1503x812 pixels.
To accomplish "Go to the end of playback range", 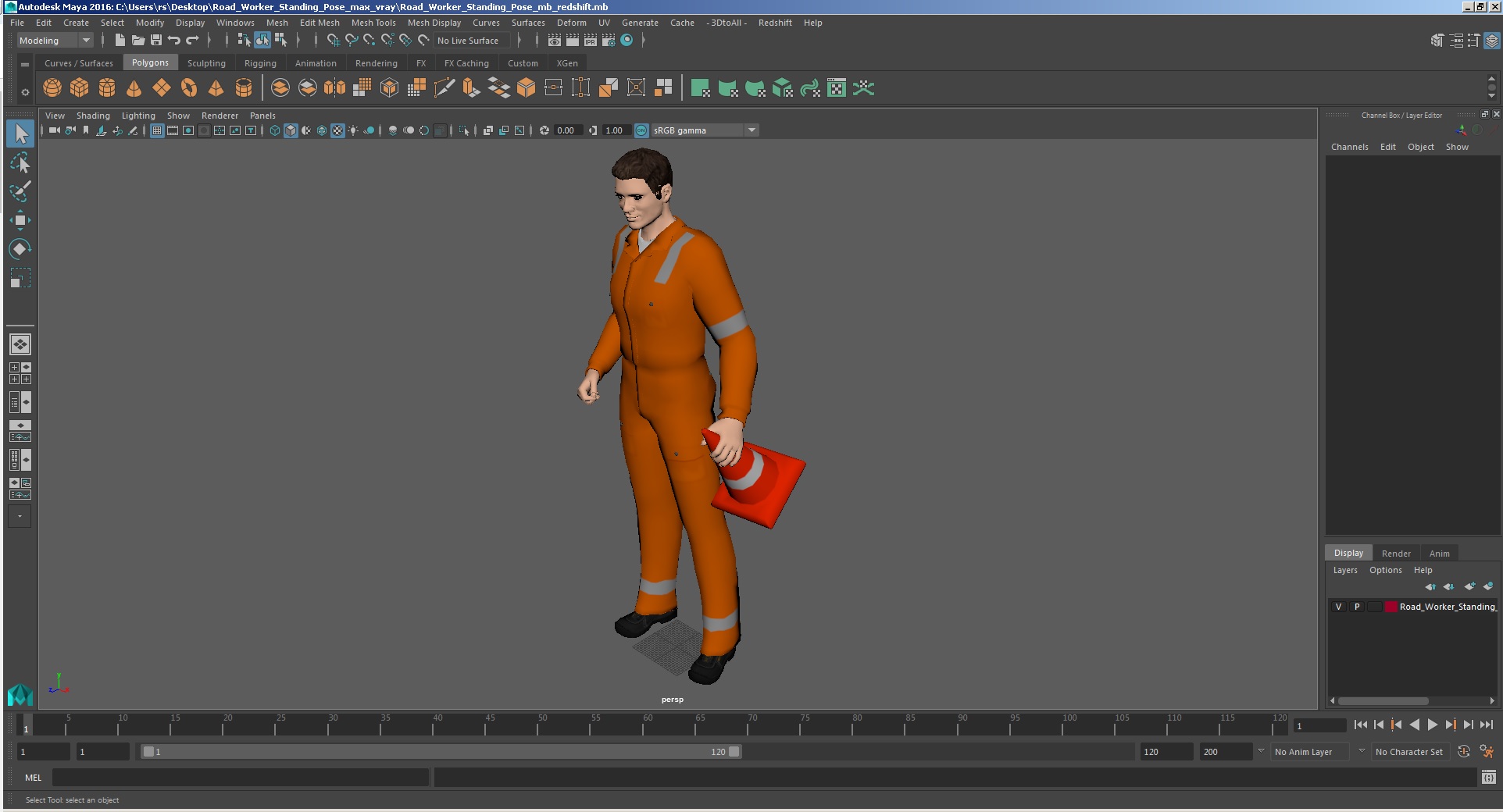I will [x=1486, y=725].
